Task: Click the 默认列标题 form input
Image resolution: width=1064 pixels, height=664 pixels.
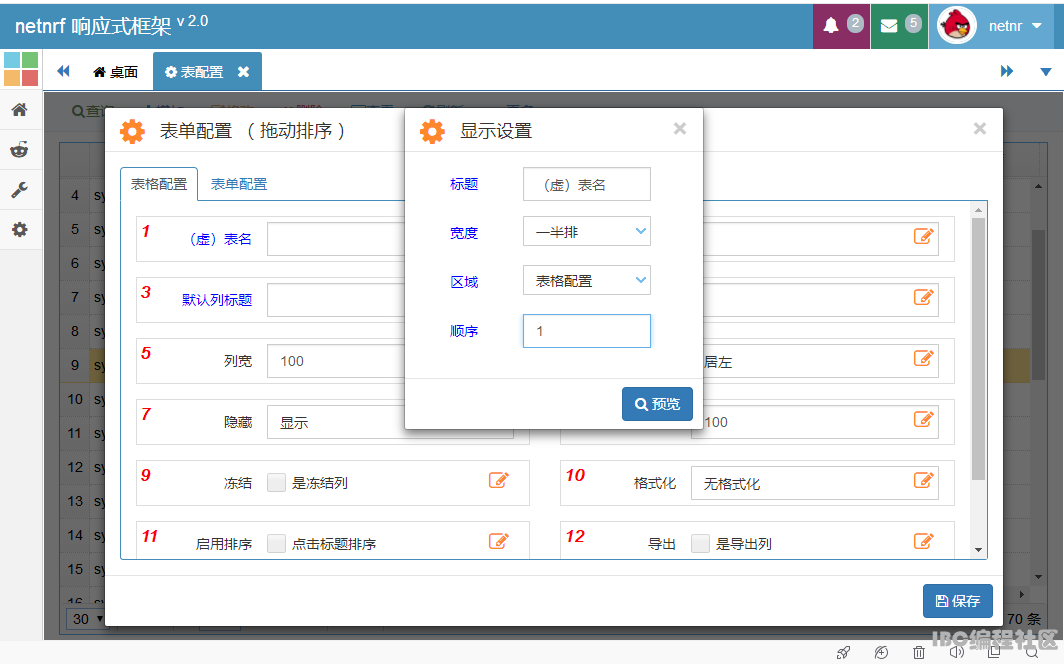Action: [x=337, y=300]
